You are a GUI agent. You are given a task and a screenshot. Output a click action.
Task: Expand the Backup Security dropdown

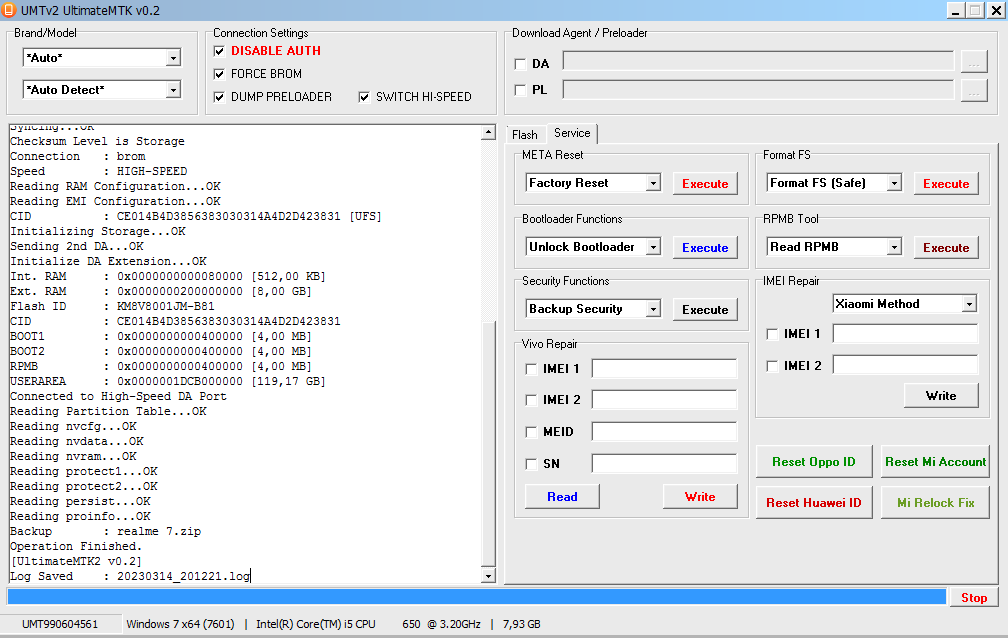point(653,309)
